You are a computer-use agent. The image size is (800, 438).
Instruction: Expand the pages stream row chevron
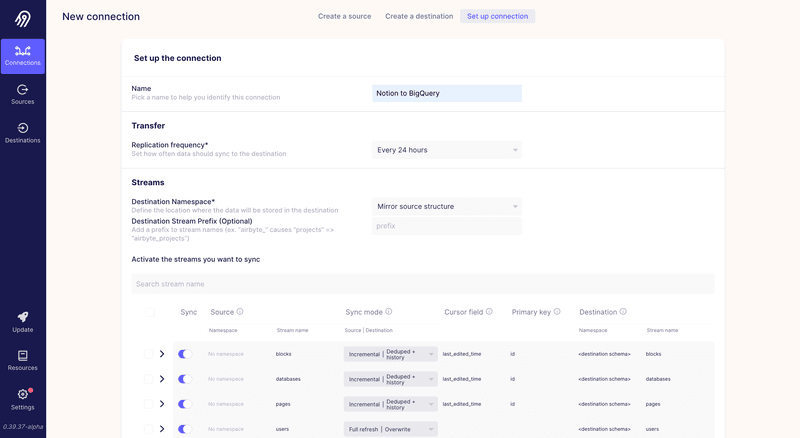(x=162, y=404)
